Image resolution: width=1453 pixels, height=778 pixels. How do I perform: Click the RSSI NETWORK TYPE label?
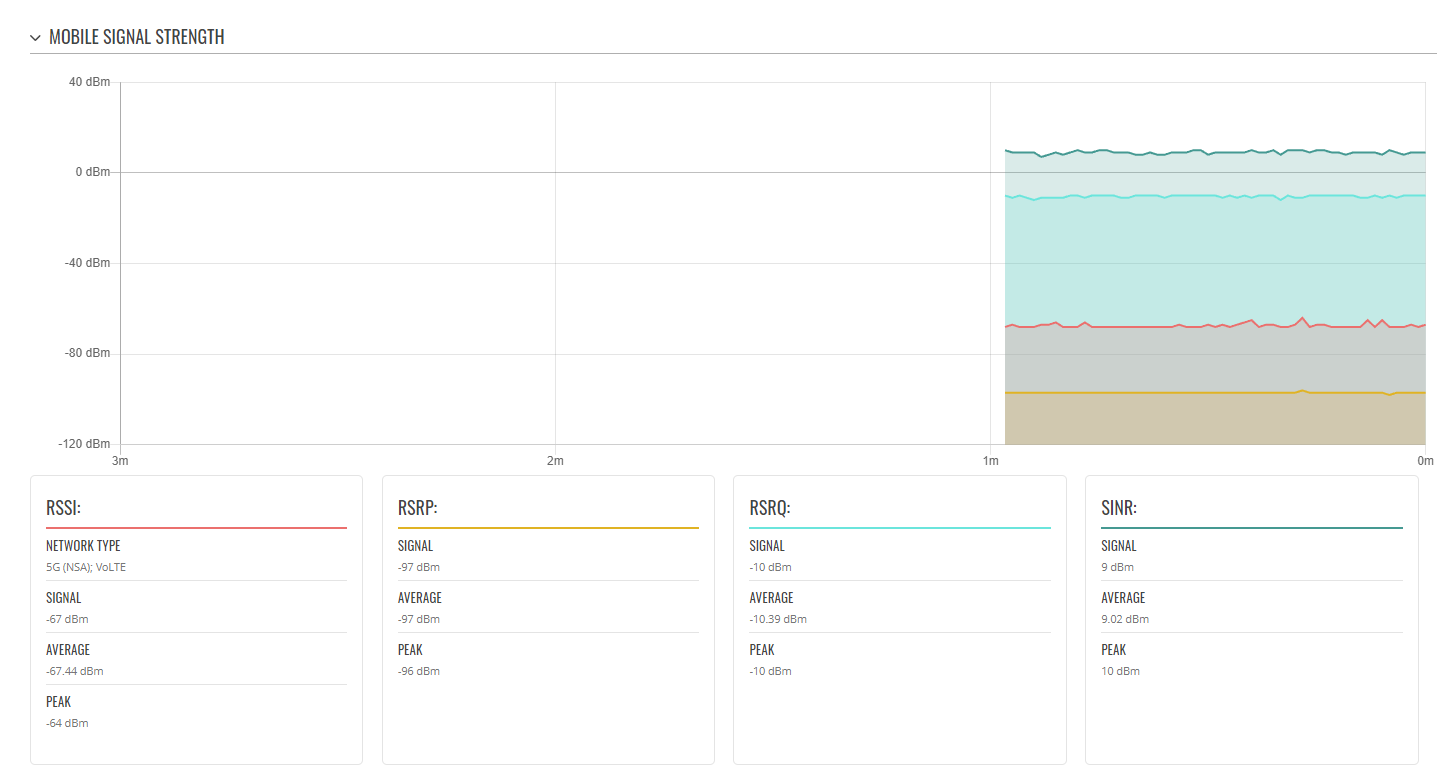tap(83, 546)
